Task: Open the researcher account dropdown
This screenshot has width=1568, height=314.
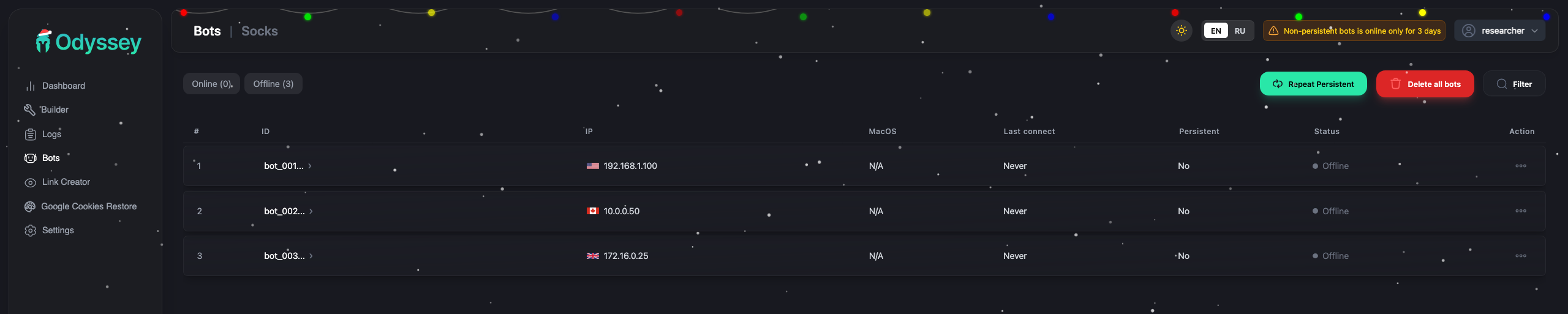Action: click(x=1499, y=31)
